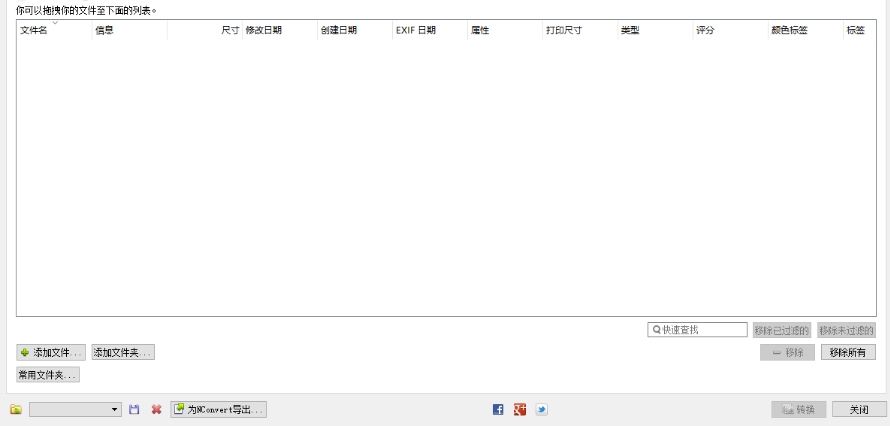Open the 常用文件夹... button
The height and width of the screenshot is (426, 890).
[48, 374]
